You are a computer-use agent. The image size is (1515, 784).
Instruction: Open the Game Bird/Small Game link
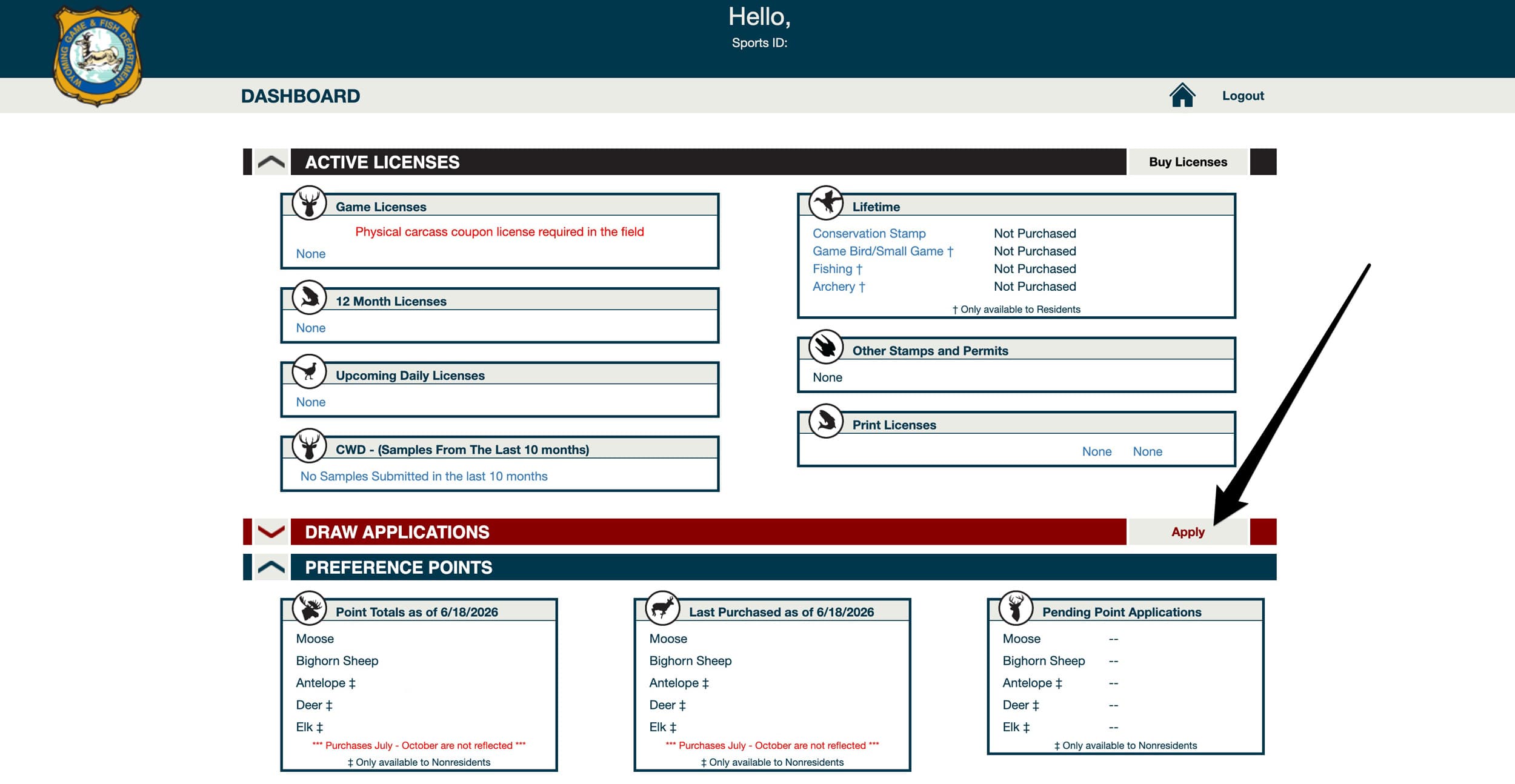click(x=883, y=251)
